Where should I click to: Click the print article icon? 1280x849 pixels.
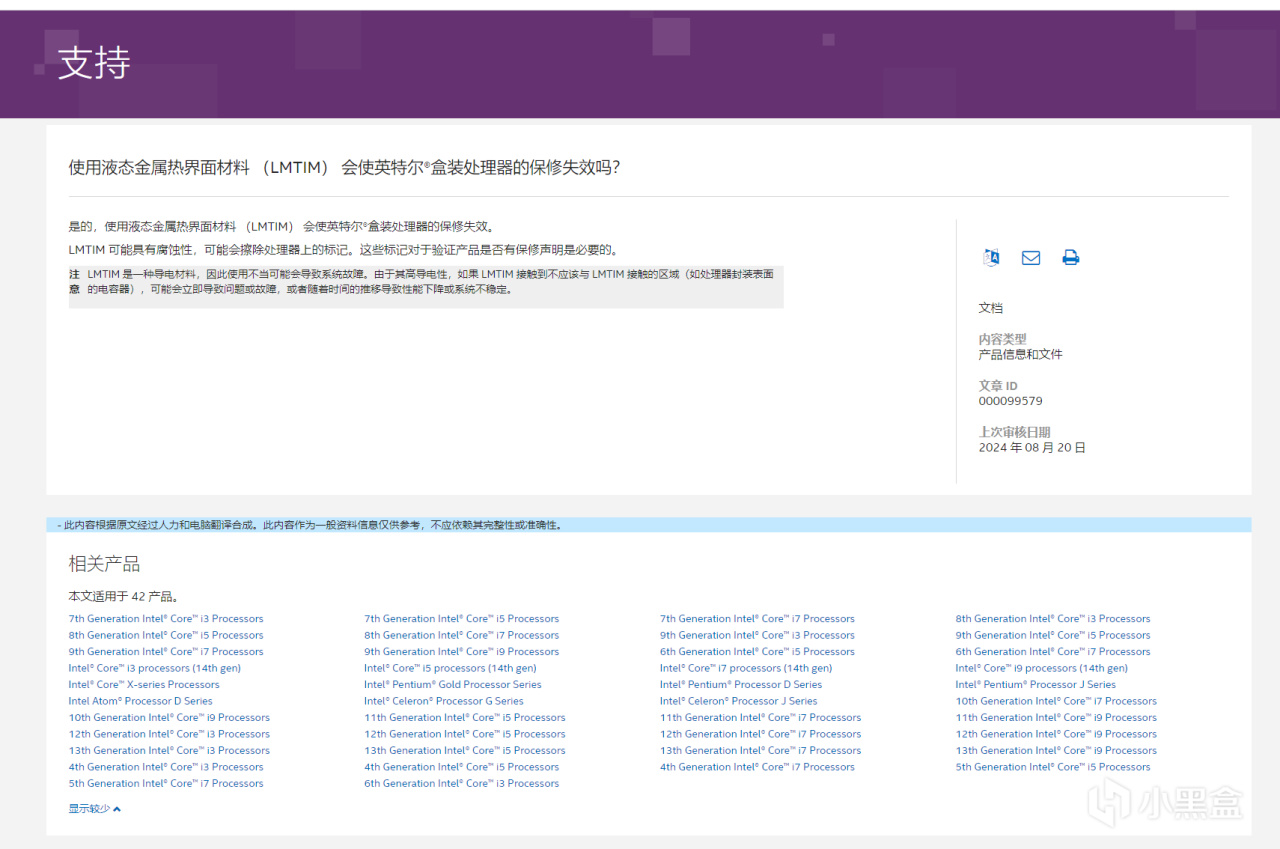(x=1070, y=258)
